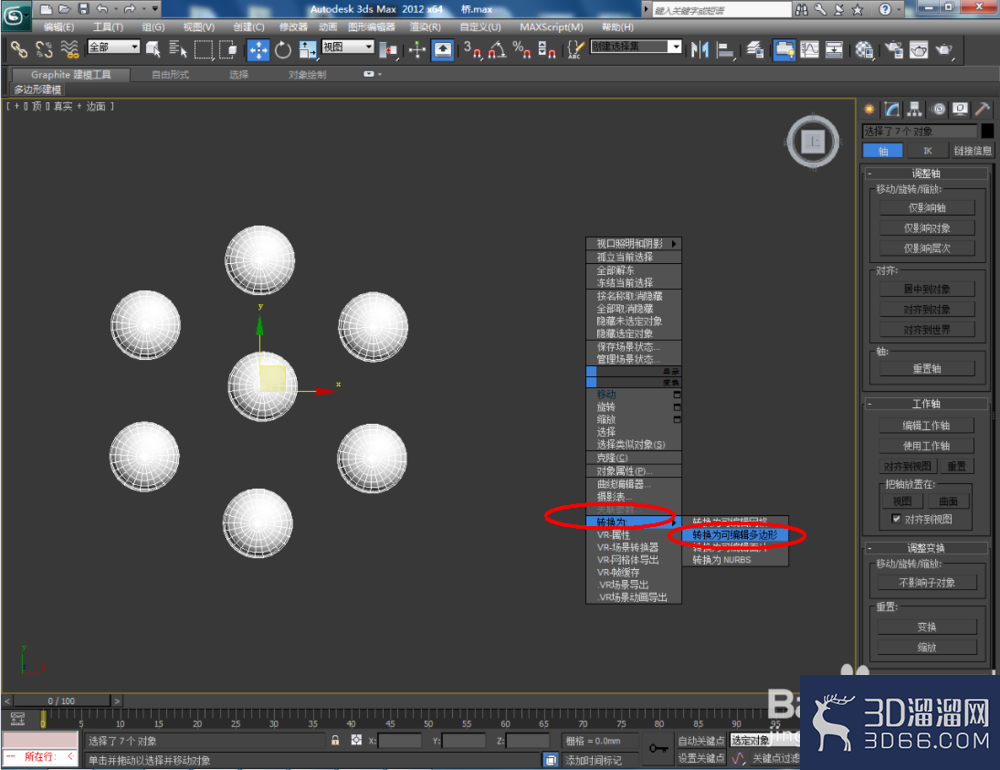Viewport: 1000px width, 770px height.
Task: Open the Curve Editor toolbar icon
Action: tap(809, 49)
